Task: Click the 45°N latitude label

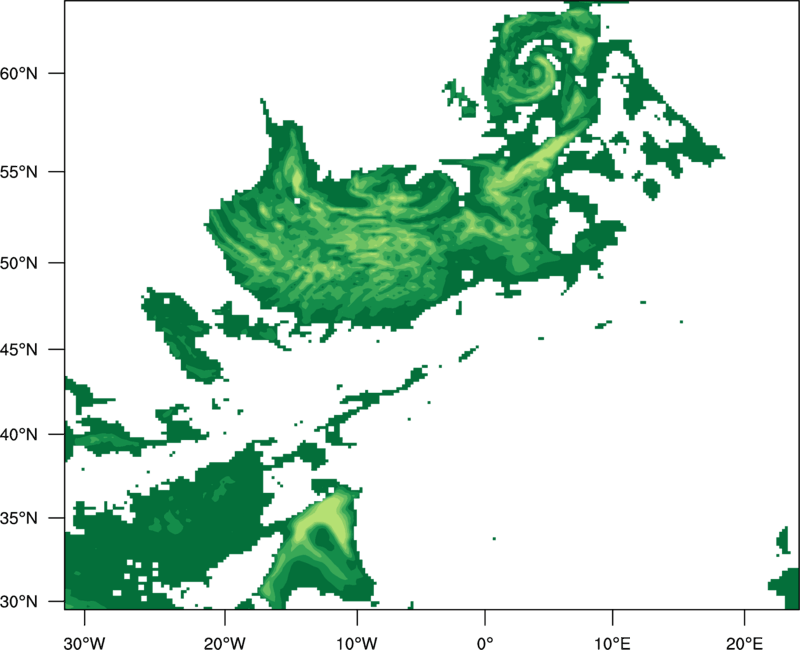Action: click(19, 349)
